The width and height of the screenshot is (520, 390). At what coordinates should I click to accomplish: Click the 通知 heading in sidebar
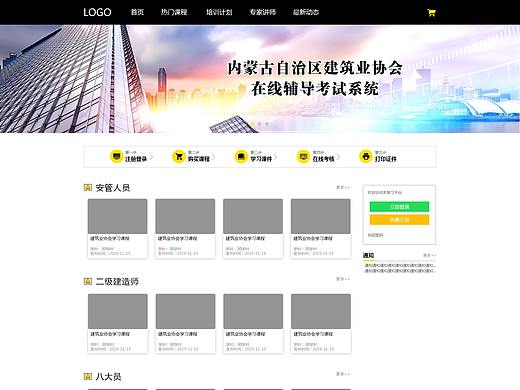[x=368, y=255]
